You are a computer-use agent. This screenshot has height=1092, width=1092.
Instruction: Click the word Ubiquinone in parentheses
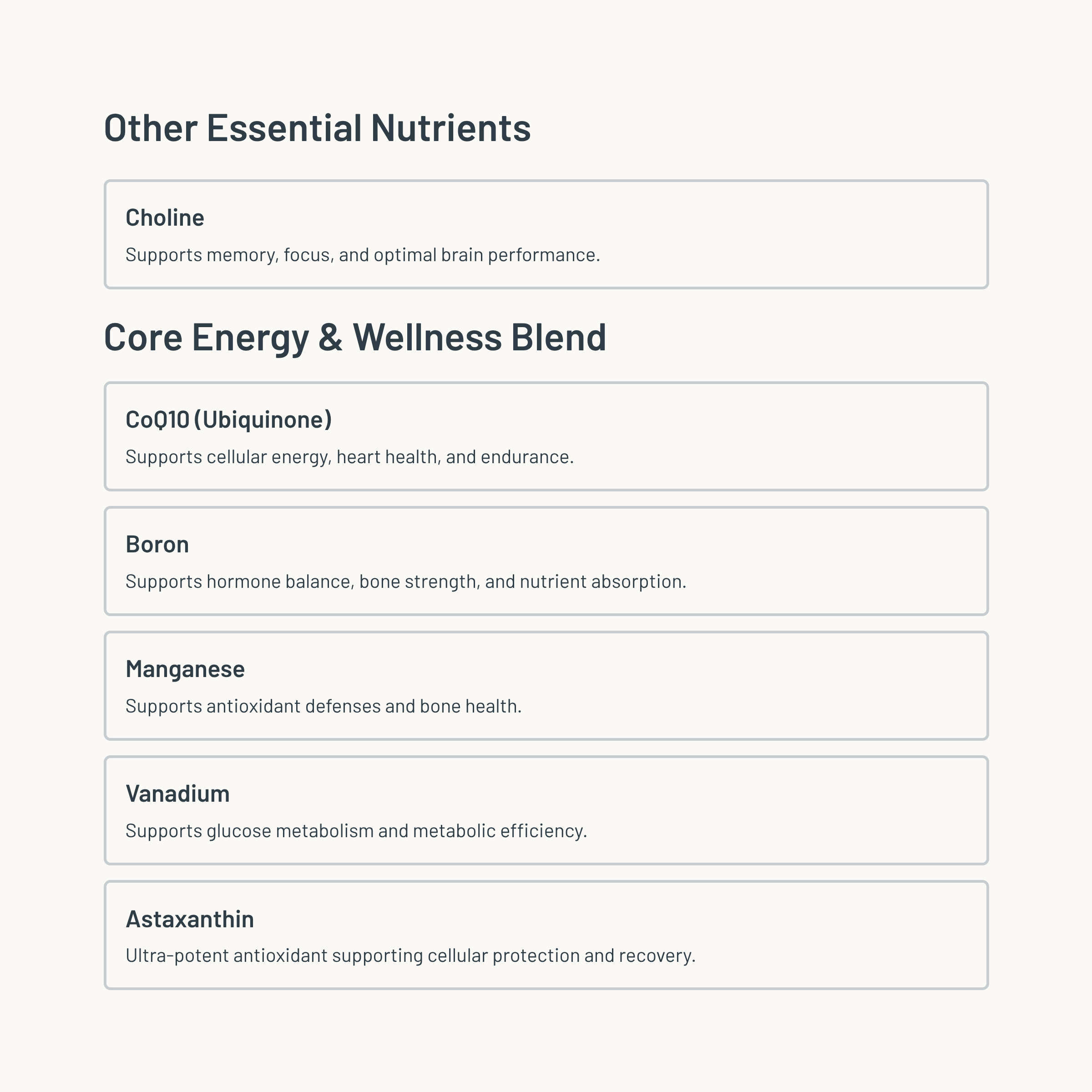click(262, 420)
